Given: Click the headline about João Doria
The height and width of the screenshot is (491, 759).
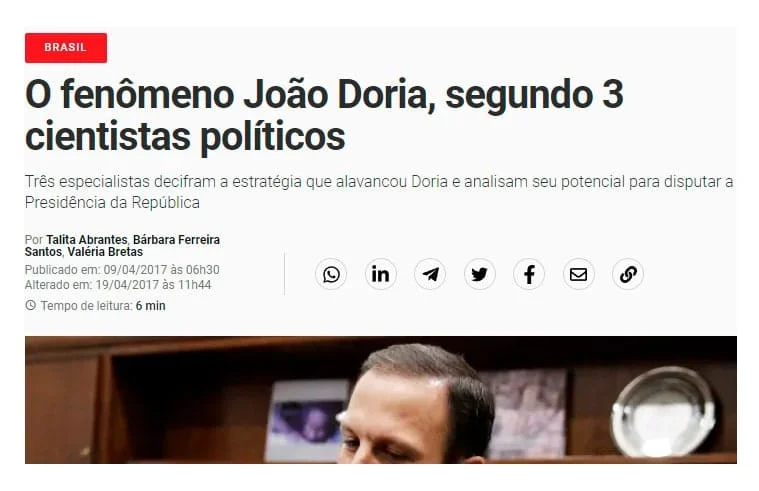Looking at the screenshot, I should click(x=324, y=115).
